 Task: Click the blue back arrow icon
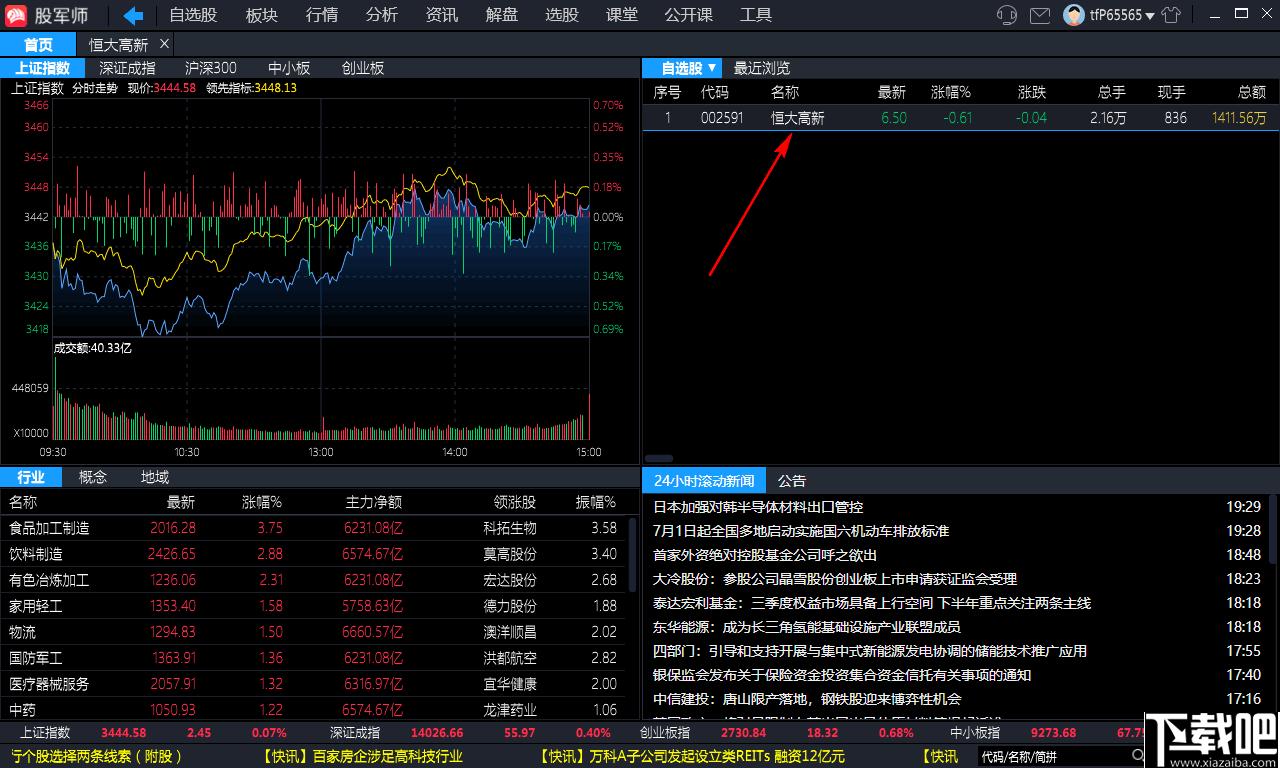[133, 15]
